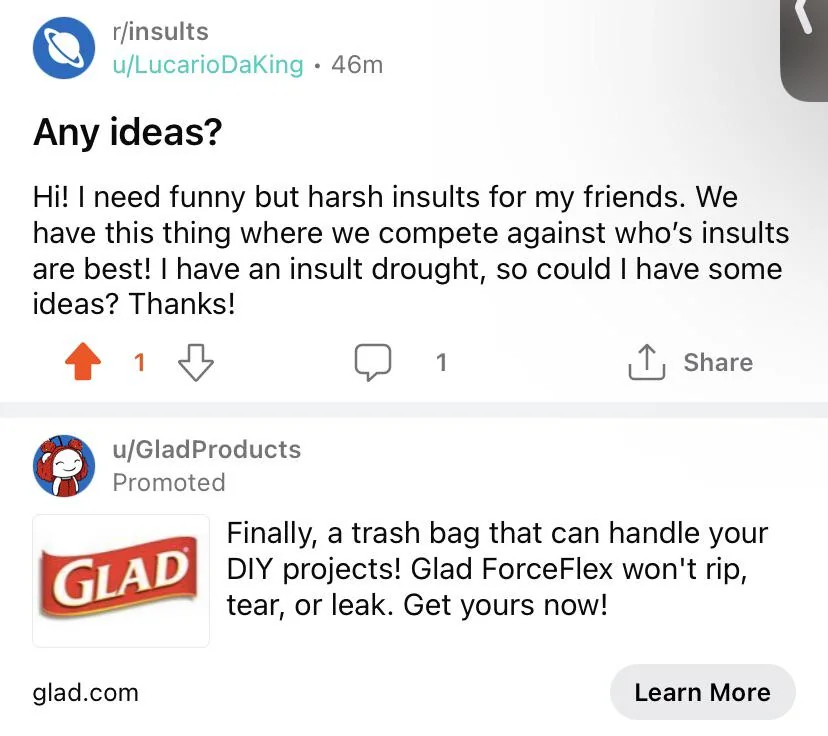Screen dimensions: 828x736
Task: Open comments via the speech bubble icon
Action: pos(373,363)
